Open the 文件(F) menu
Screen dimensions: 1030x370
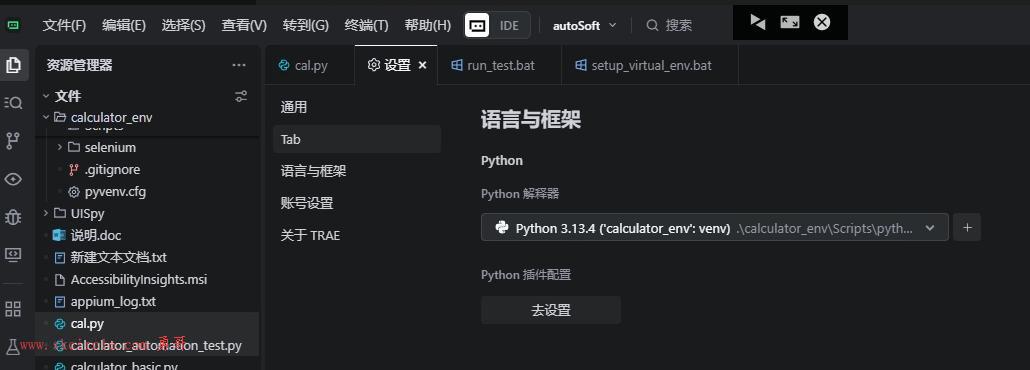coord(64,26)
